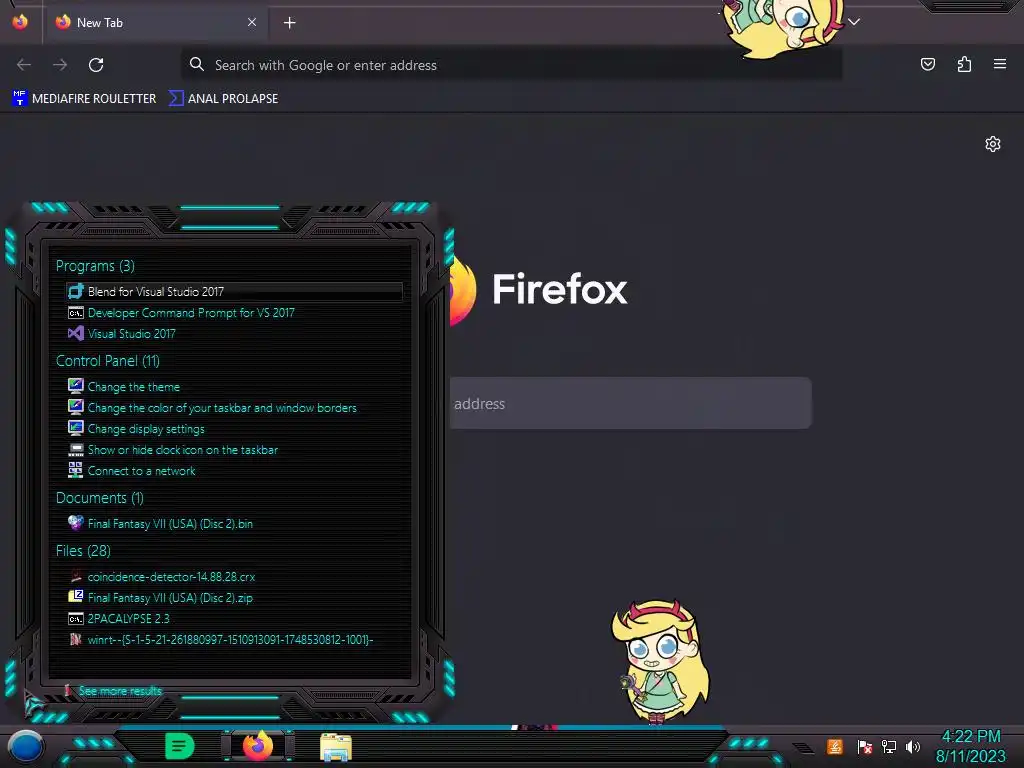Go back with the back arrow

pyautogui.click(x=24, y=65)
